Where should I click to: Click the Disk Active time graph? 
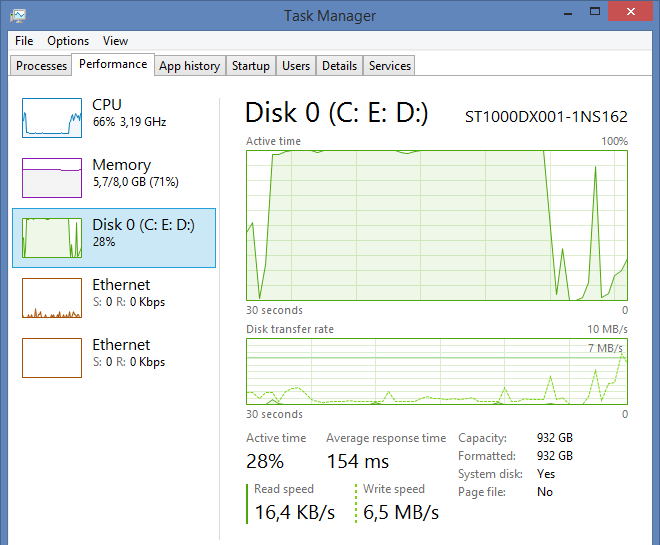pos(436,225)
